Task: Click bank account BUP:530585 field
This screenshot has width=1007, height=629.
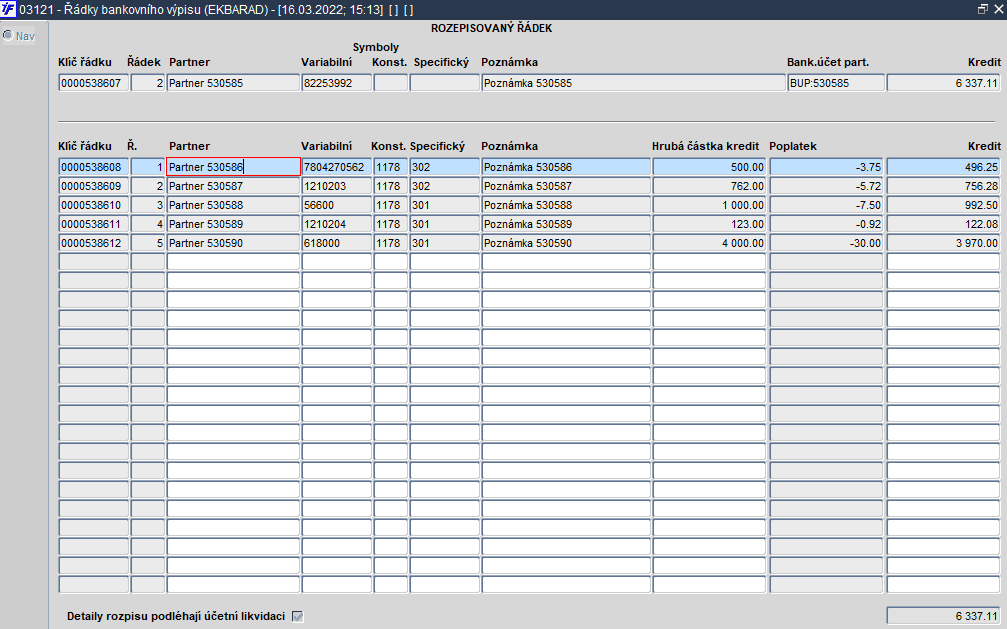Action: (x=836, y=83)
